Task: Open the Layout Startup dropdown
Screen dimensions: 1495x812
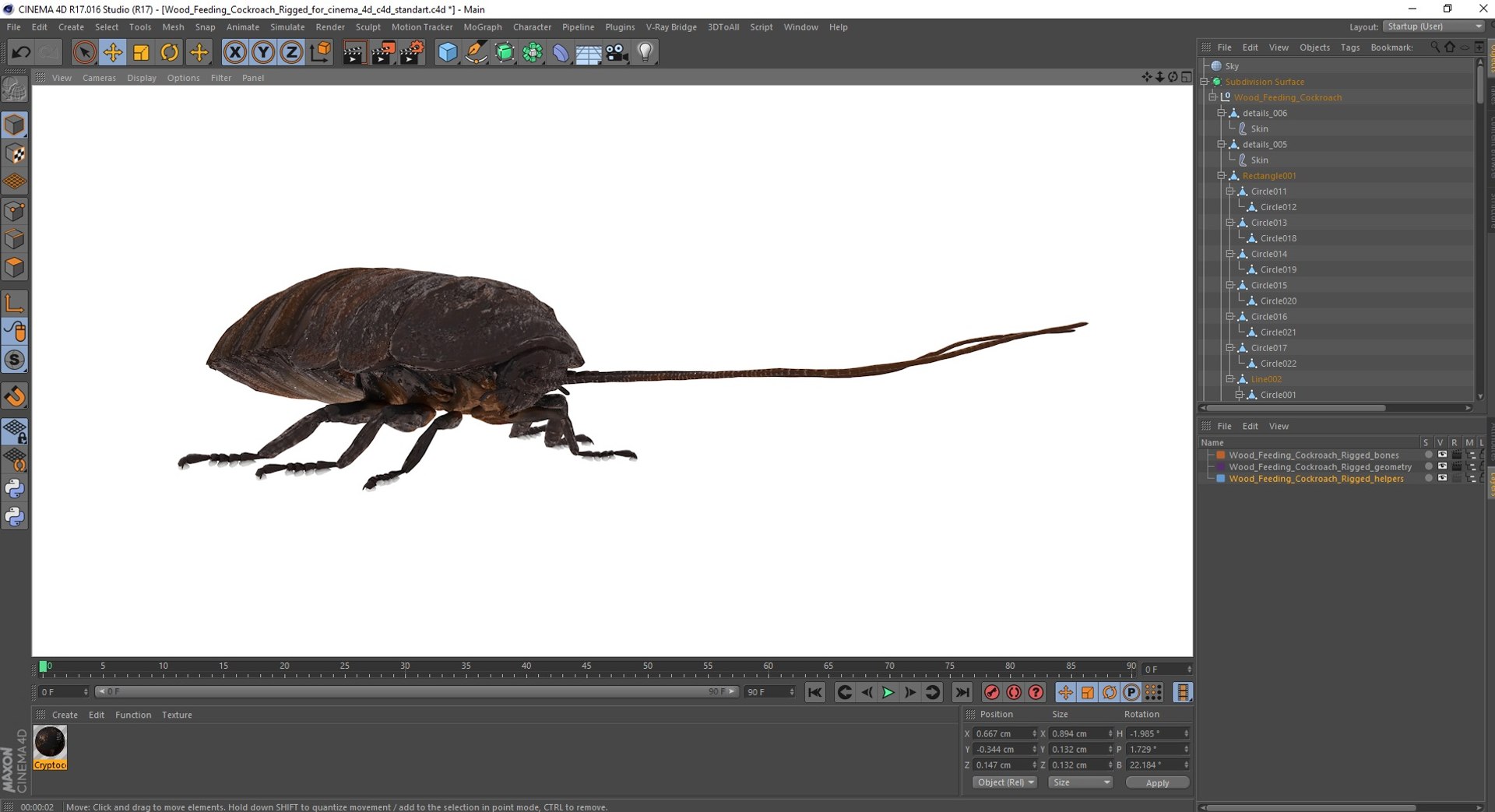Action: [x=1433, y=26]
